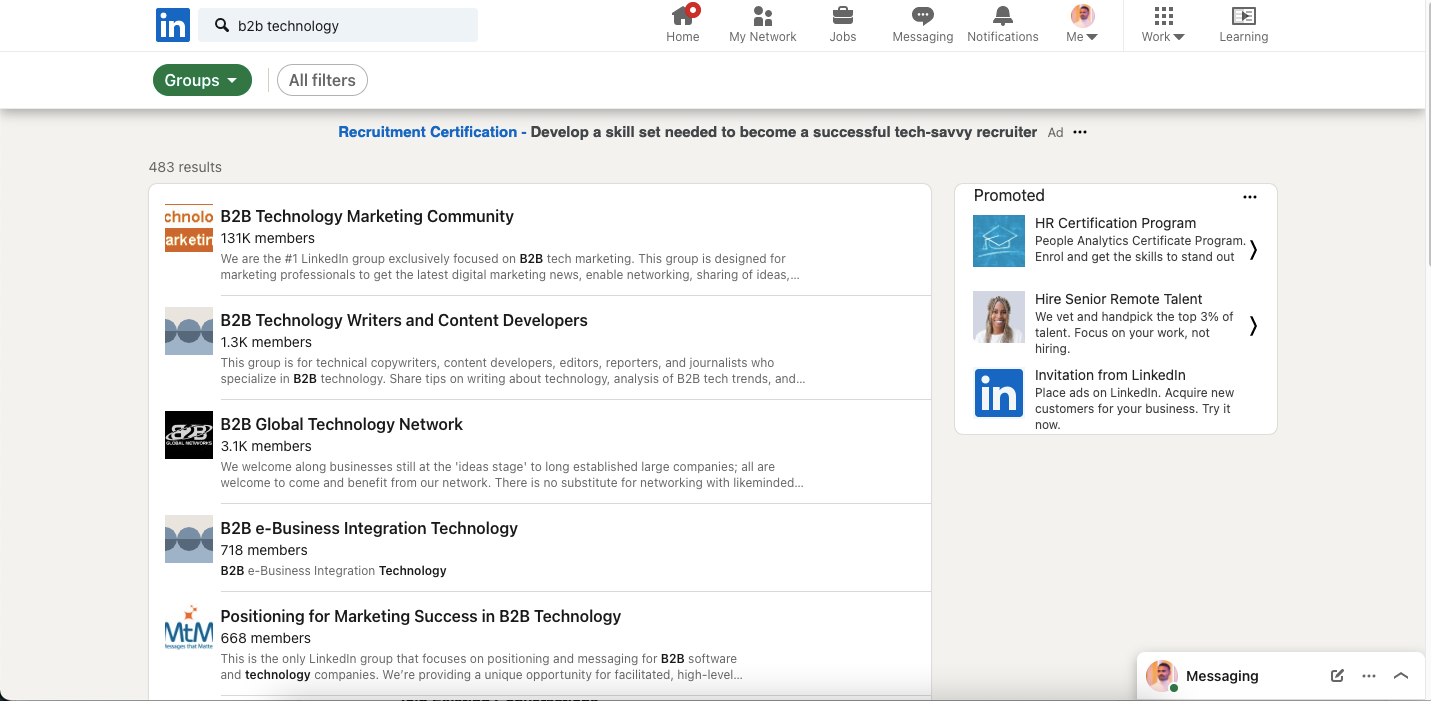Screen dimensions: 1431x701
Task: Open the Recruitment Certification ad link
Action: click(428, 131)
